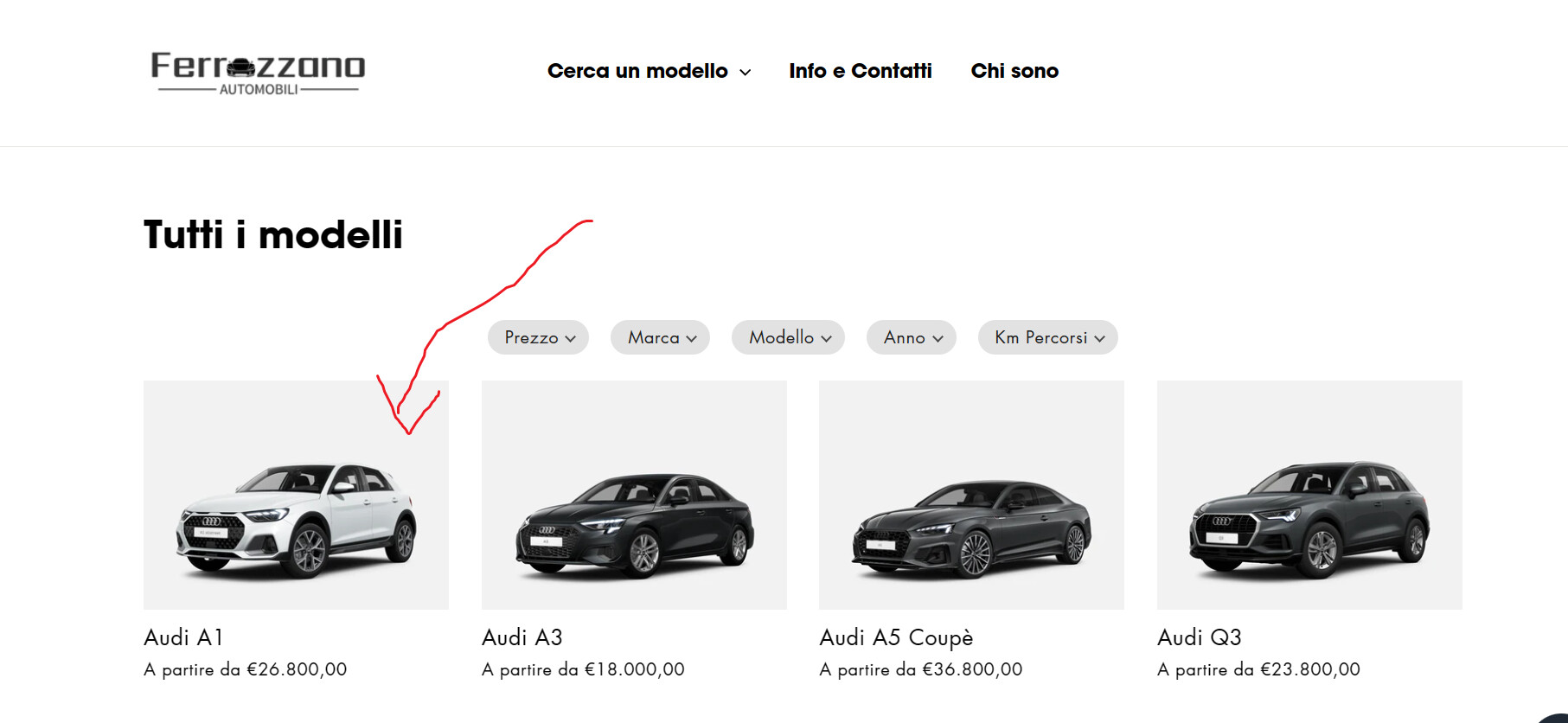The image size is (1568, 723).
Task: Open the Modello filter dropdown
Action: click(x=788, y=337)
